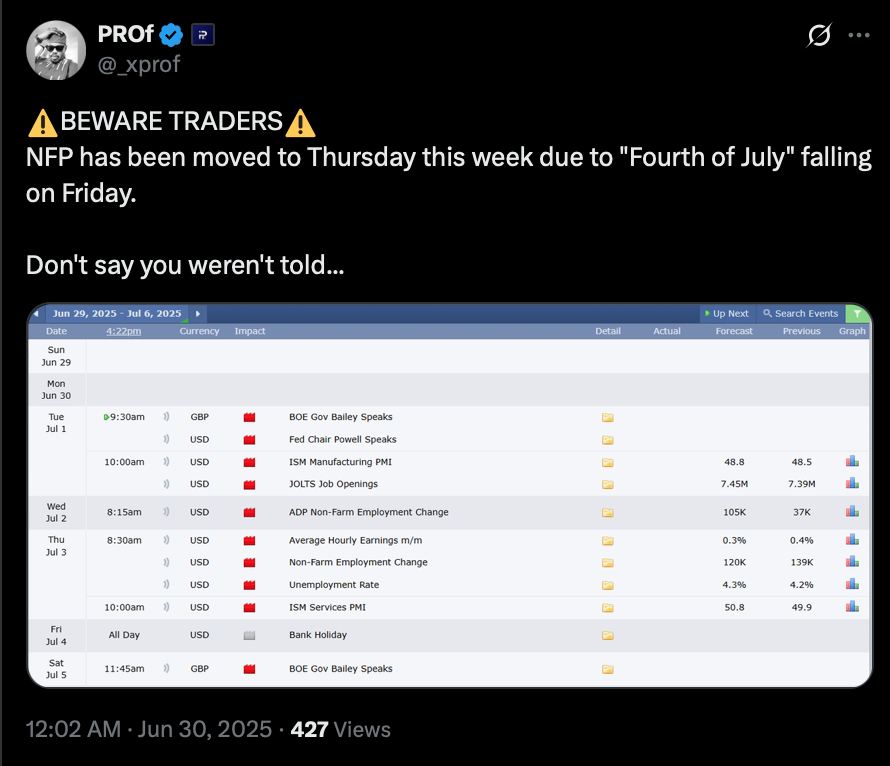Open graph icon for ISM Manufacturing PMI
The image size is (890, 766).
click(x=852, y=461)
